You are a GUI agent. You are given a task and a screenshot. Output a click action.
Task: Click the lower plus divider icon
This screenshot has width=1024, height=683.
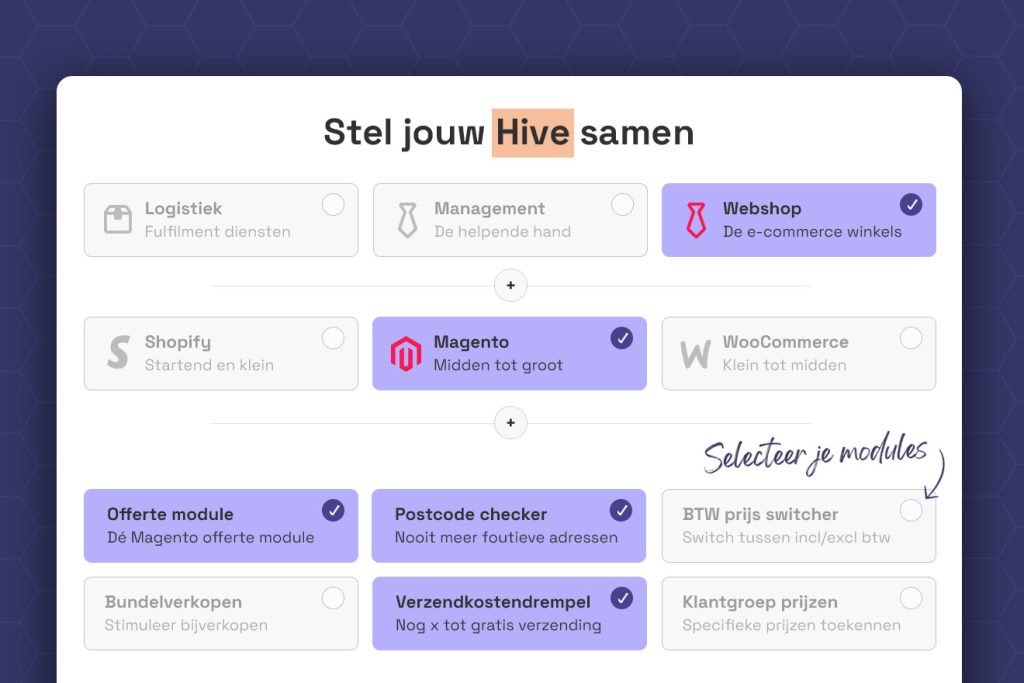[510, 423]
